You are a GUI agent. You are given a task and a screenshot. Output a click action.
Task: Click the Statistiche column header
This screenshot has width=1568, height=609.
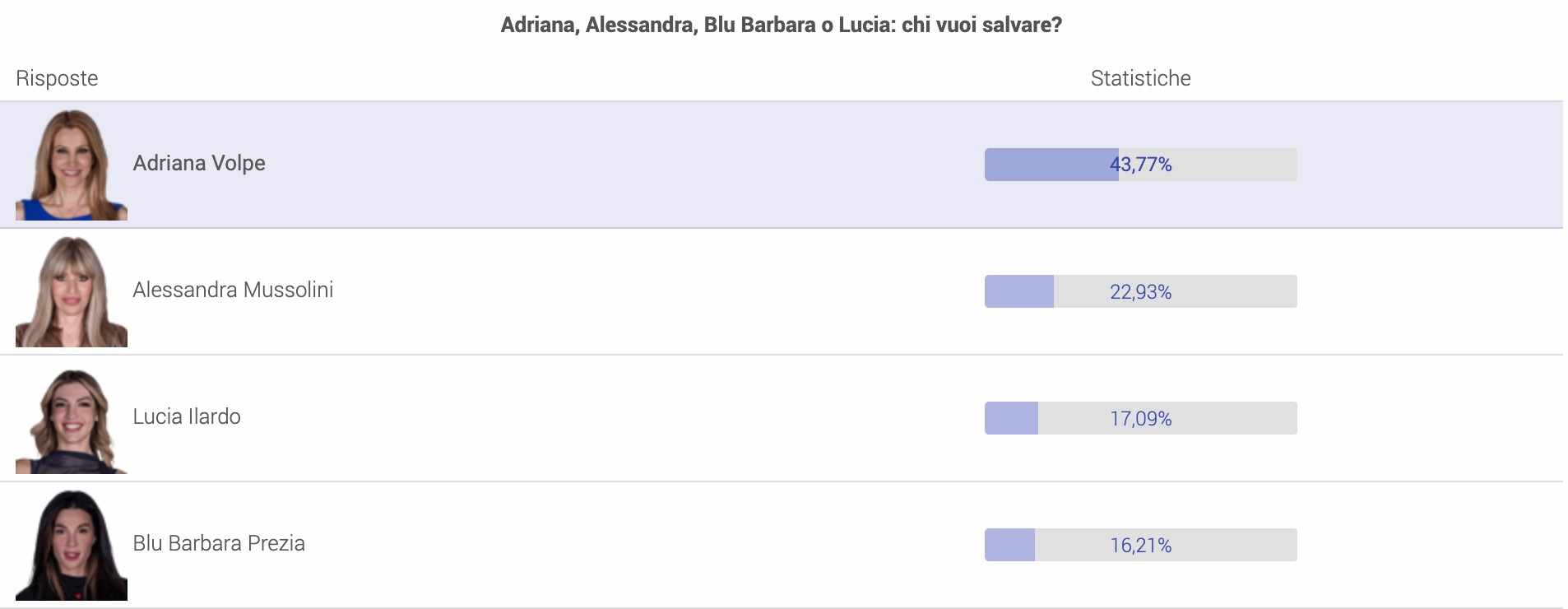[x=1140, y=78]
